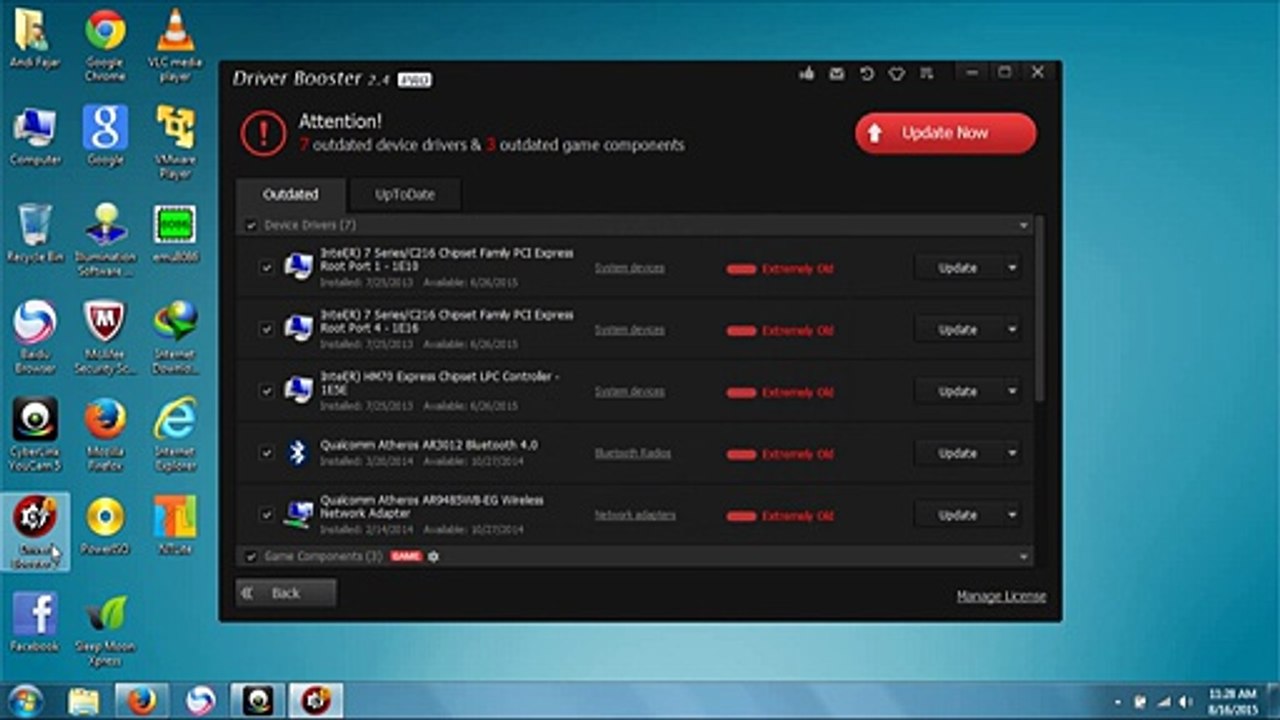The image size is (1280, 720).
Task: Uncheck the PCI Express Root Port 4 driver
Action: point(266,329)
